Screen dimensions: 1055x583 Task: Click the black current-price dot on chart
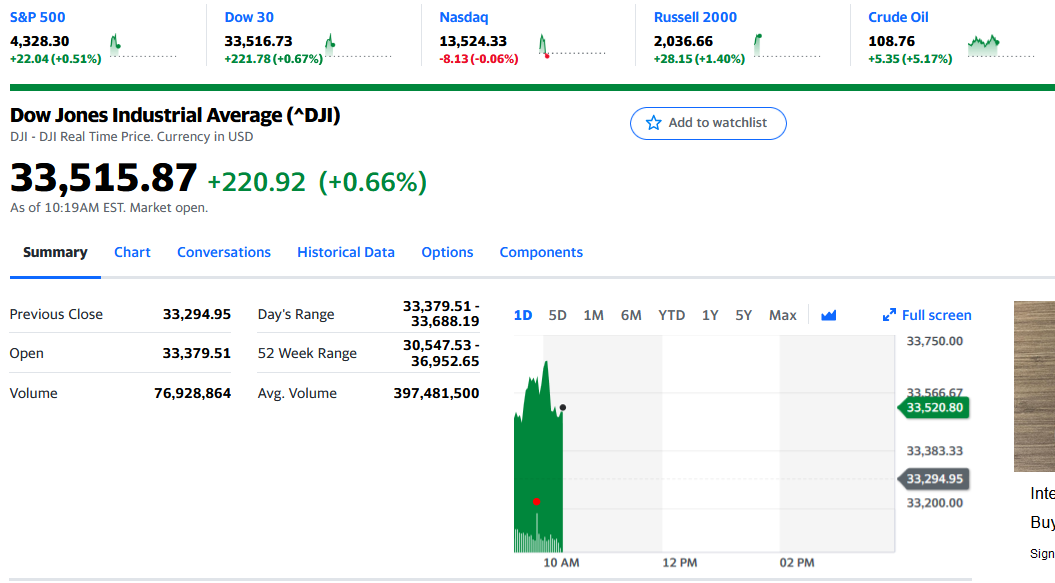point(562,407)
